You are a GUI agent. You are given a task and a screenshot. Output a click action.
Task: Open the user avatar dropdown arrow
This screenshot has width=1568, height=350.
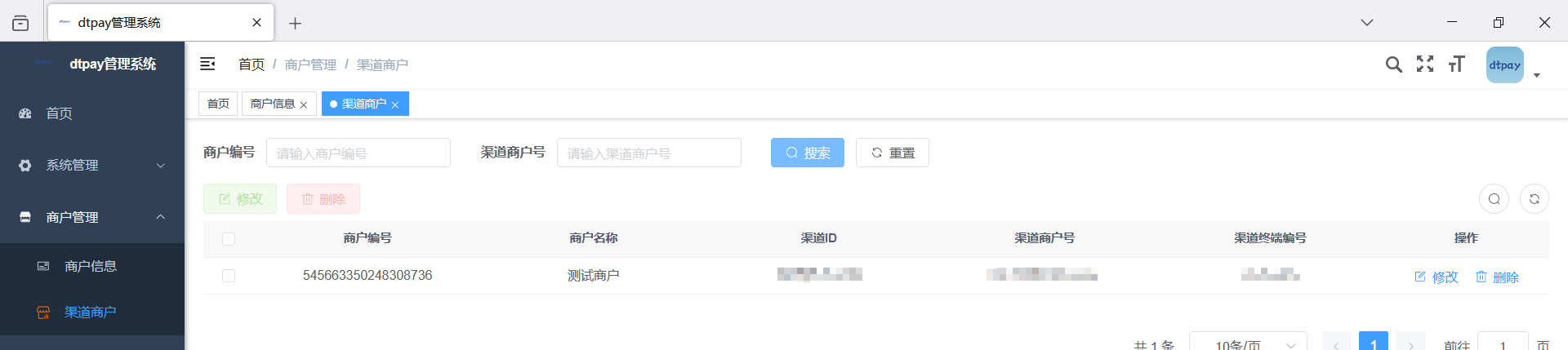(x=1537, y=75)
